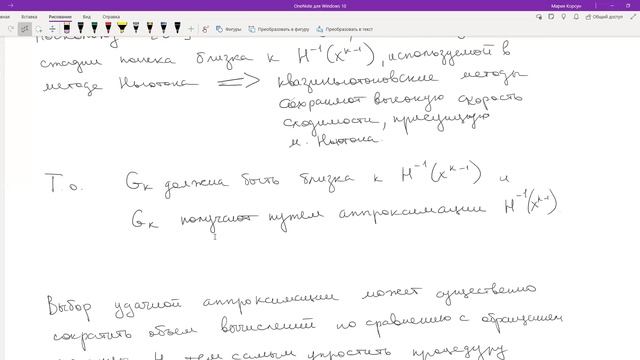The width and height of the screenshot is (640, 360).
Task: Select the object/text selection tool
Action: click(x=25, y=29)
